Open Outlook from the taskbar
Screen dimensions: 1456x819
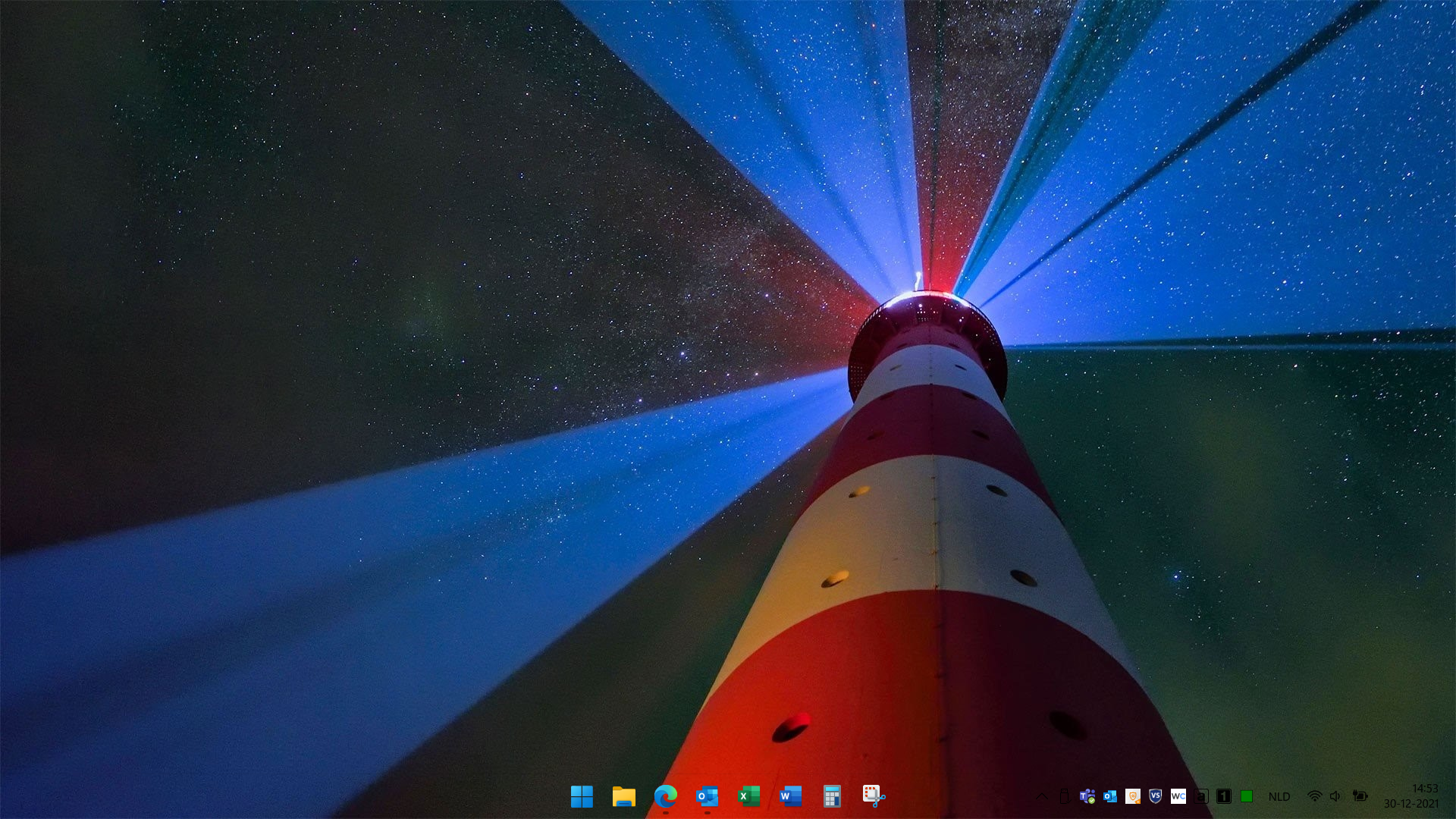707,796
